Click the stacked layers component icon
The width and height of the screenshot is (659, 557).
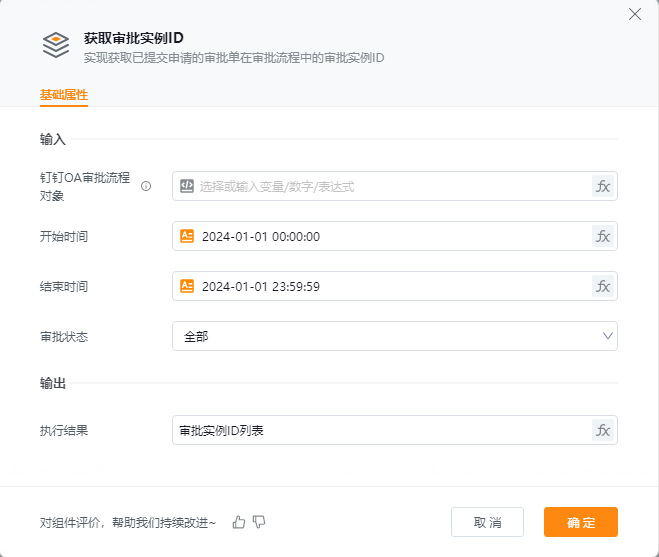tap(56, 45)
